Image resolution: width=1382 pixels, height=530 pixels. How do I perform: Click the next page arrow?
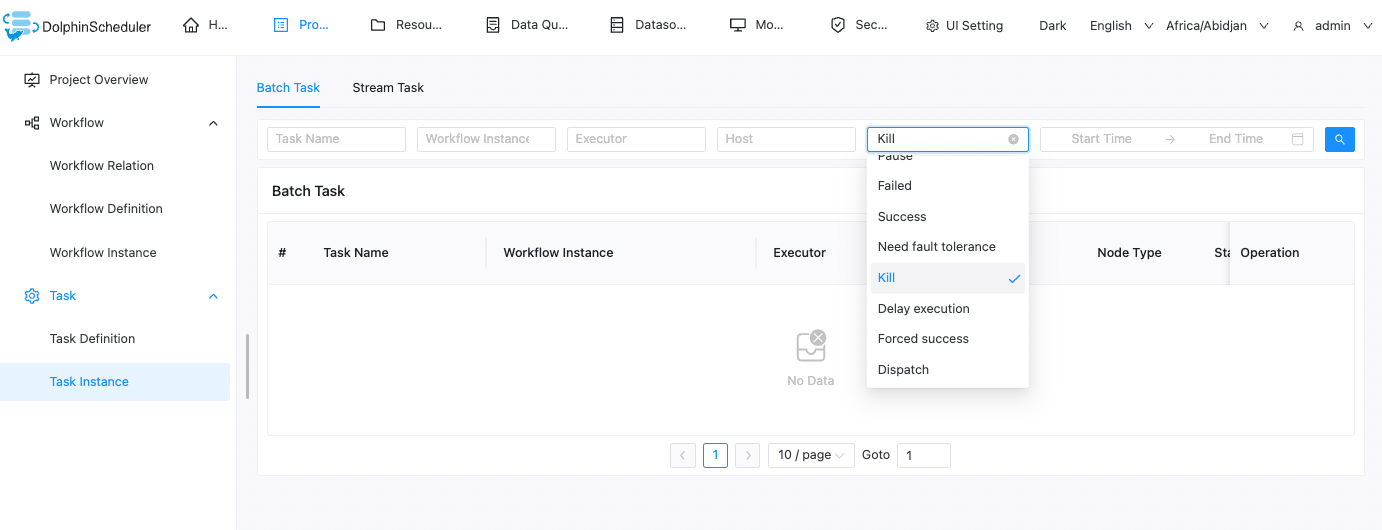tap(747, 455)
